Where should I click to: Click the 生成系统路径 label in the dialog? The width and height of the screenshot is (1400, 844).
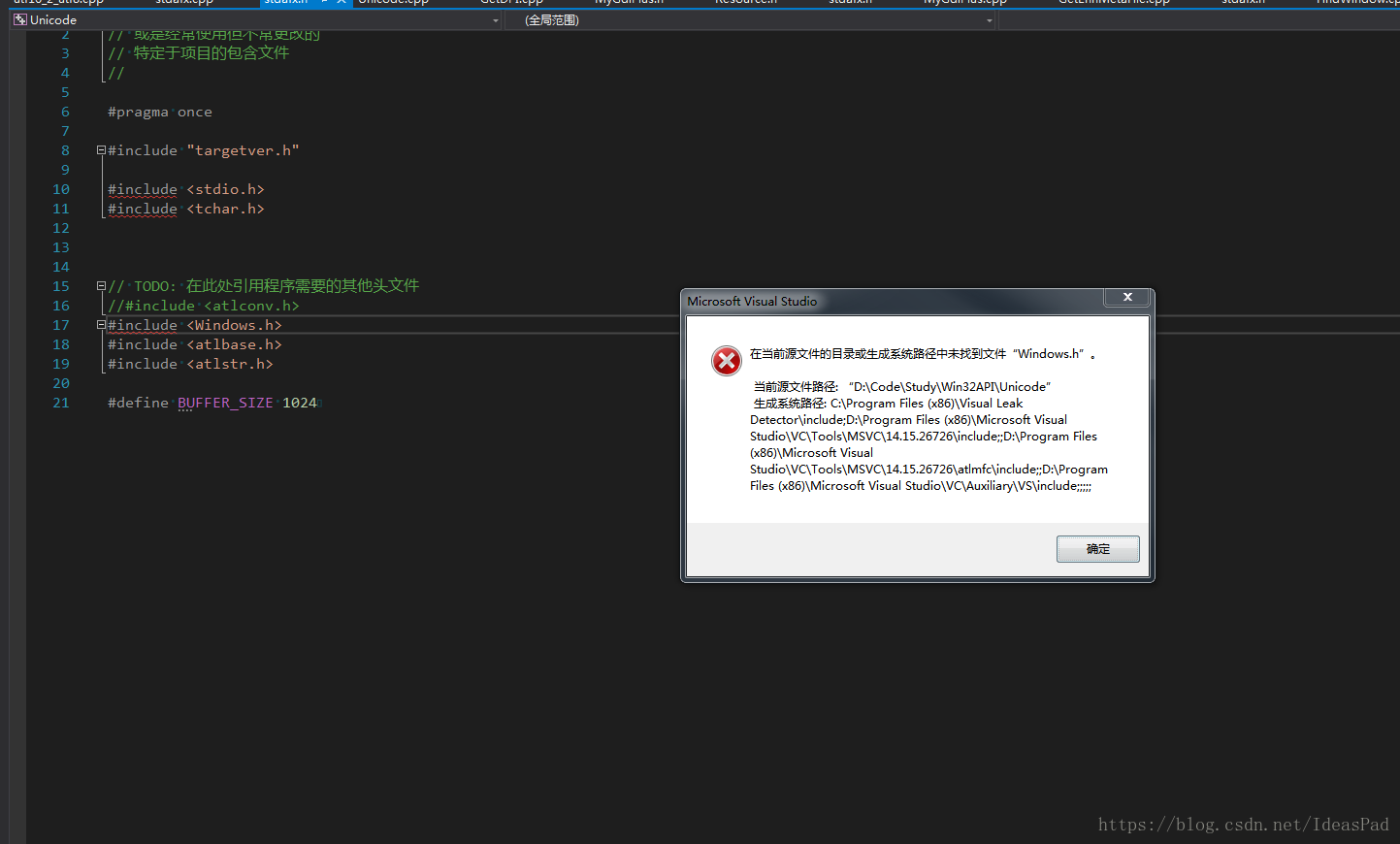coord(790,404)
